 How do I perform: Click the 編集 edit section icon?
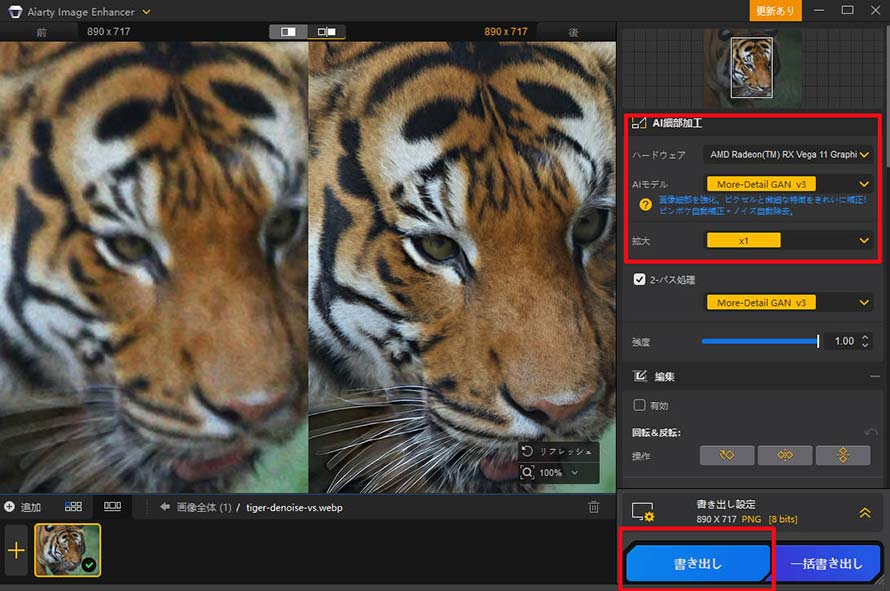pyautogui.click(x=640, y=376)
